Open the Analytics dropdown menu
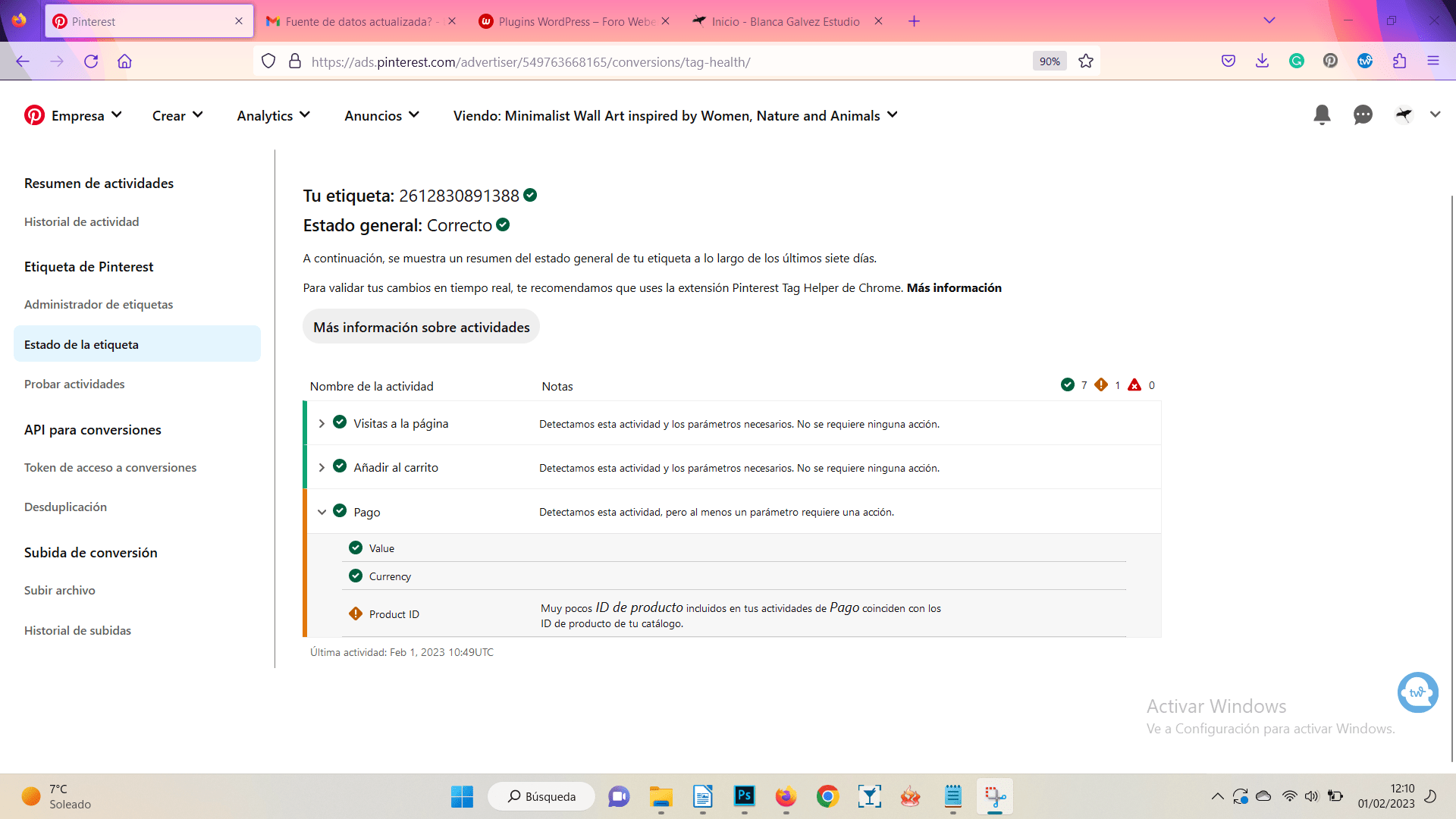The image size is (1456, 819). (273, 115)
